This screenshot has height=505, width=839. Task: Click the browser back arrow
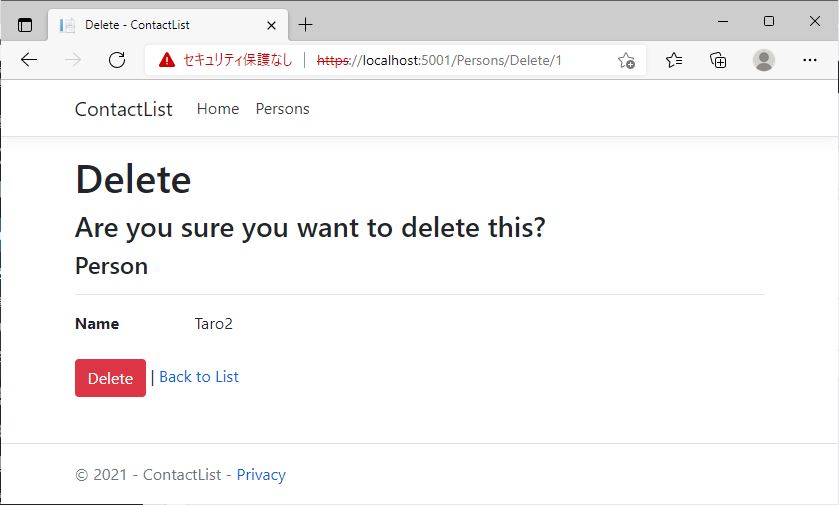[29, 60]
